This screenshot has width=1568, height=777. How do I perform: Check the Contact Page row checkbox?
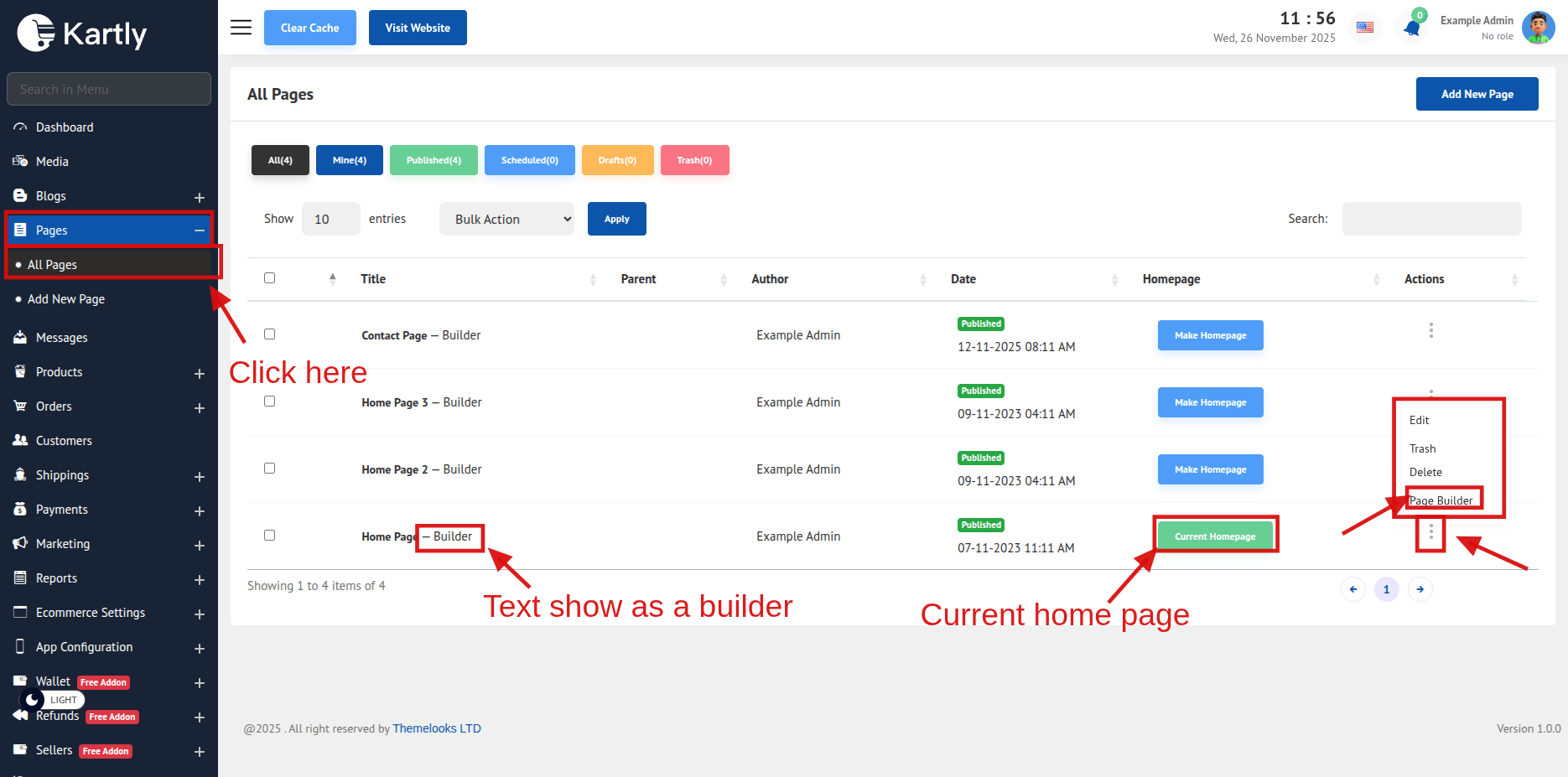point(270,334)
